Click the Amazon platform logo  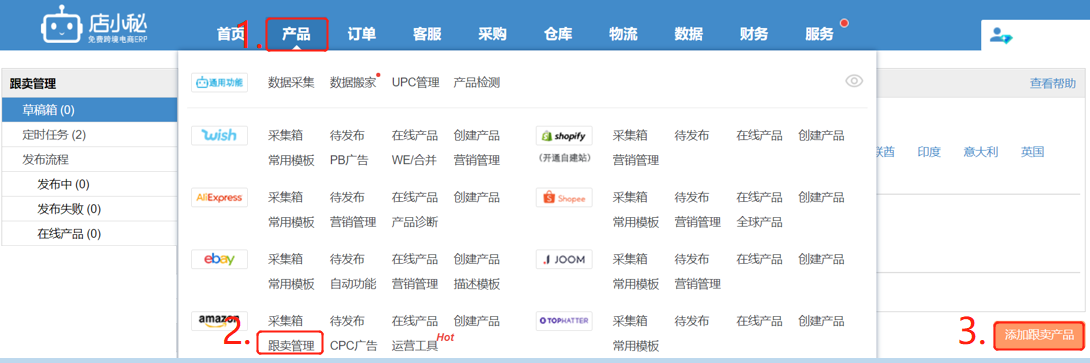pyautogui.click(x=220, y=321)
